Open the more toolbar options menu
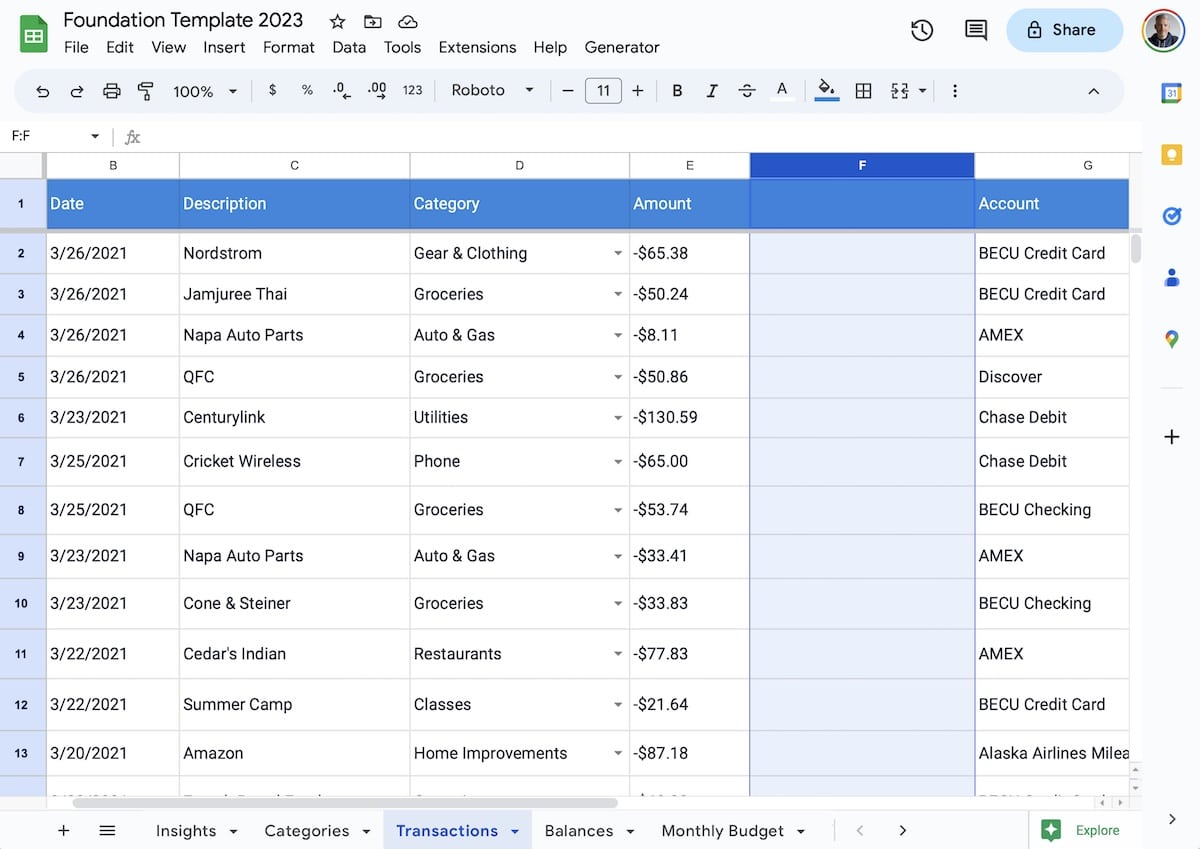 click(x=955, y=91)
